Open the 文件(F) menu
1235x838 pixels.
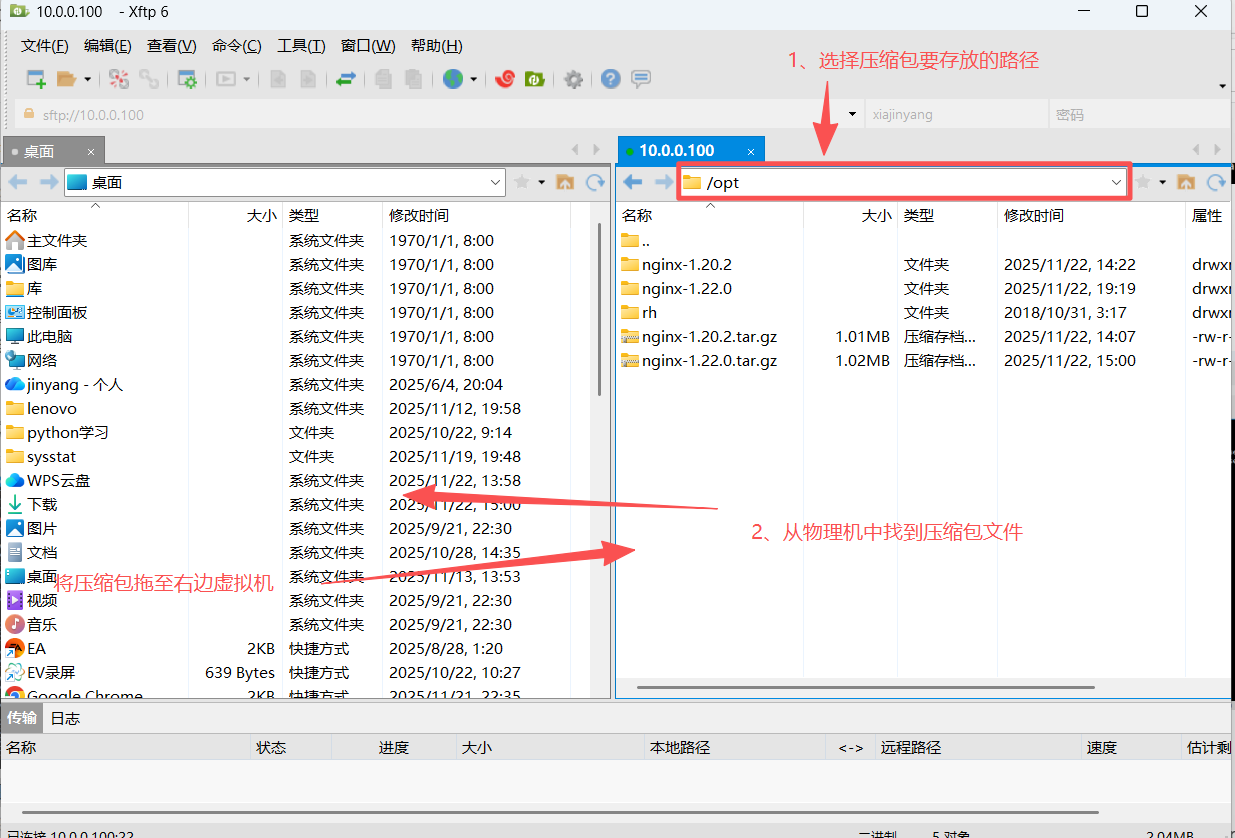pyautogui.click(x=45, y=46)
